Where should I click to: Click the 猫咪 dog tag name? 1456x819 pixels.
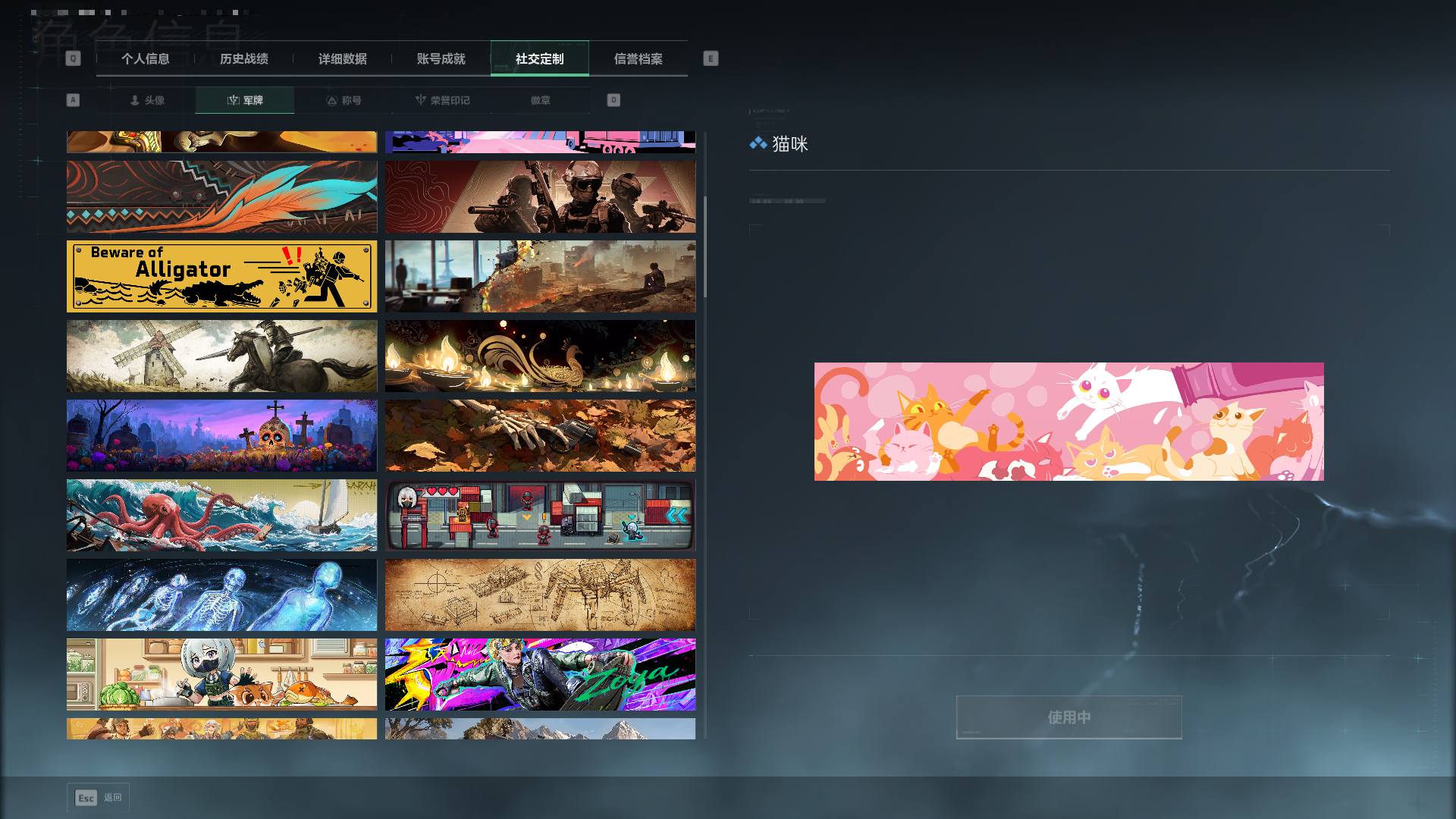pyautogui.click(x=790, y=144)
